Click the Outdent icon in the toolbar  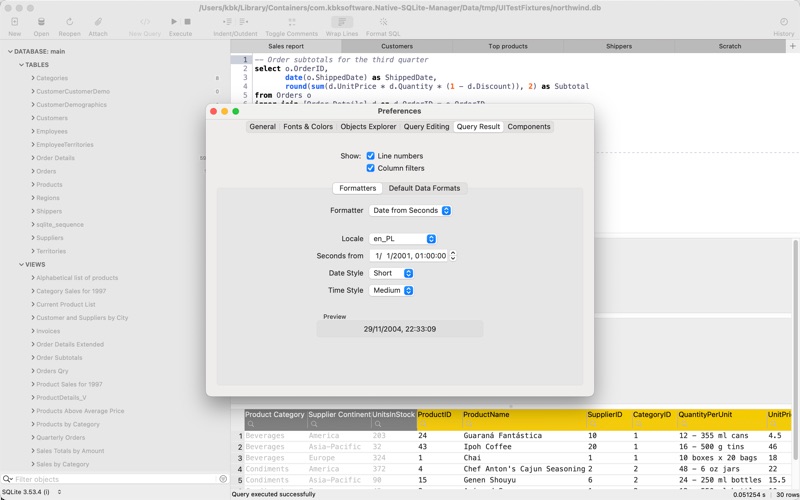pyautogui.click(x=244, y=21)
